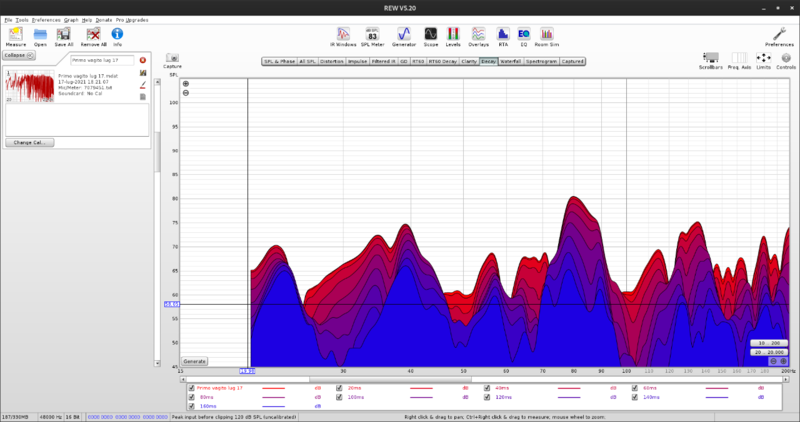Viewport: 800px width, 422px height.
Task: Disable the 60ms decay slice checkbox
Action: [634, 388]
